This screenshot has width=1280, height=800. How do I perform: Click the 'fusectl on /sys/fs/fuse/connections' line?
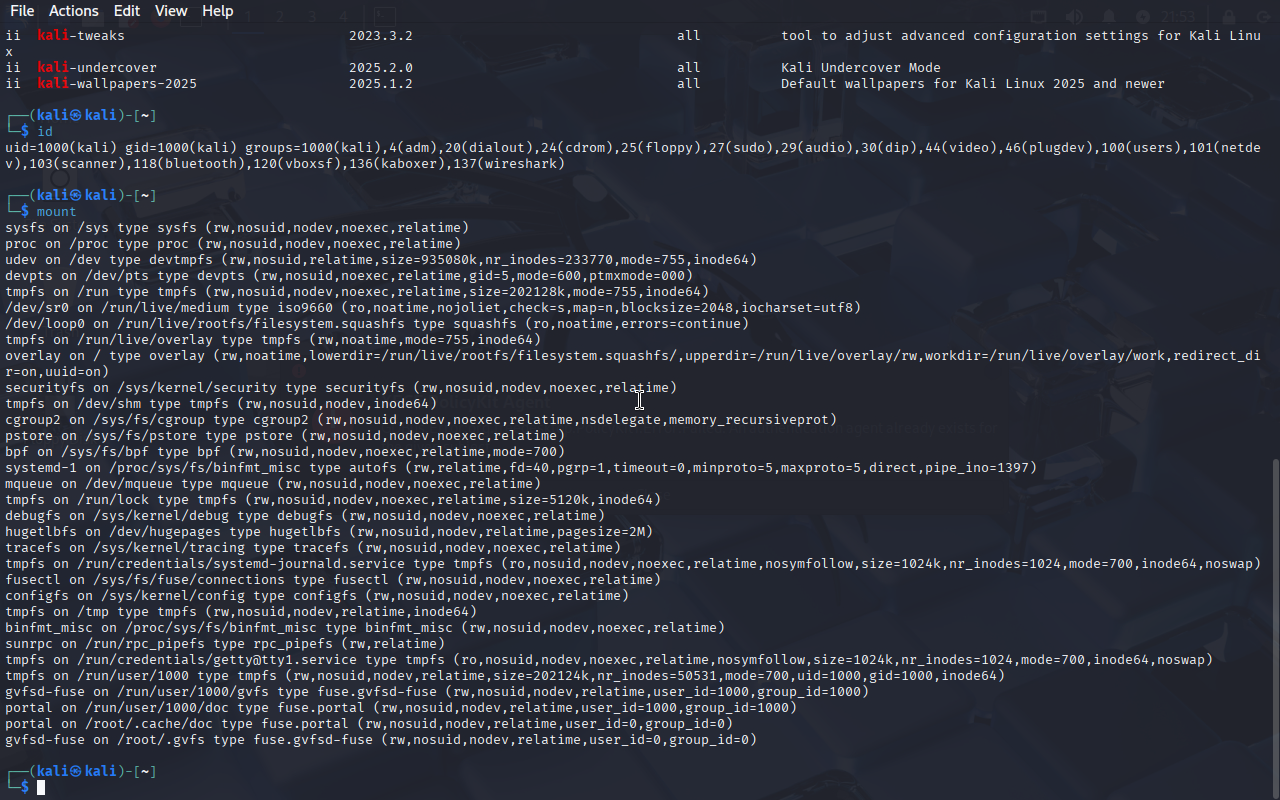tap(333, 580)
